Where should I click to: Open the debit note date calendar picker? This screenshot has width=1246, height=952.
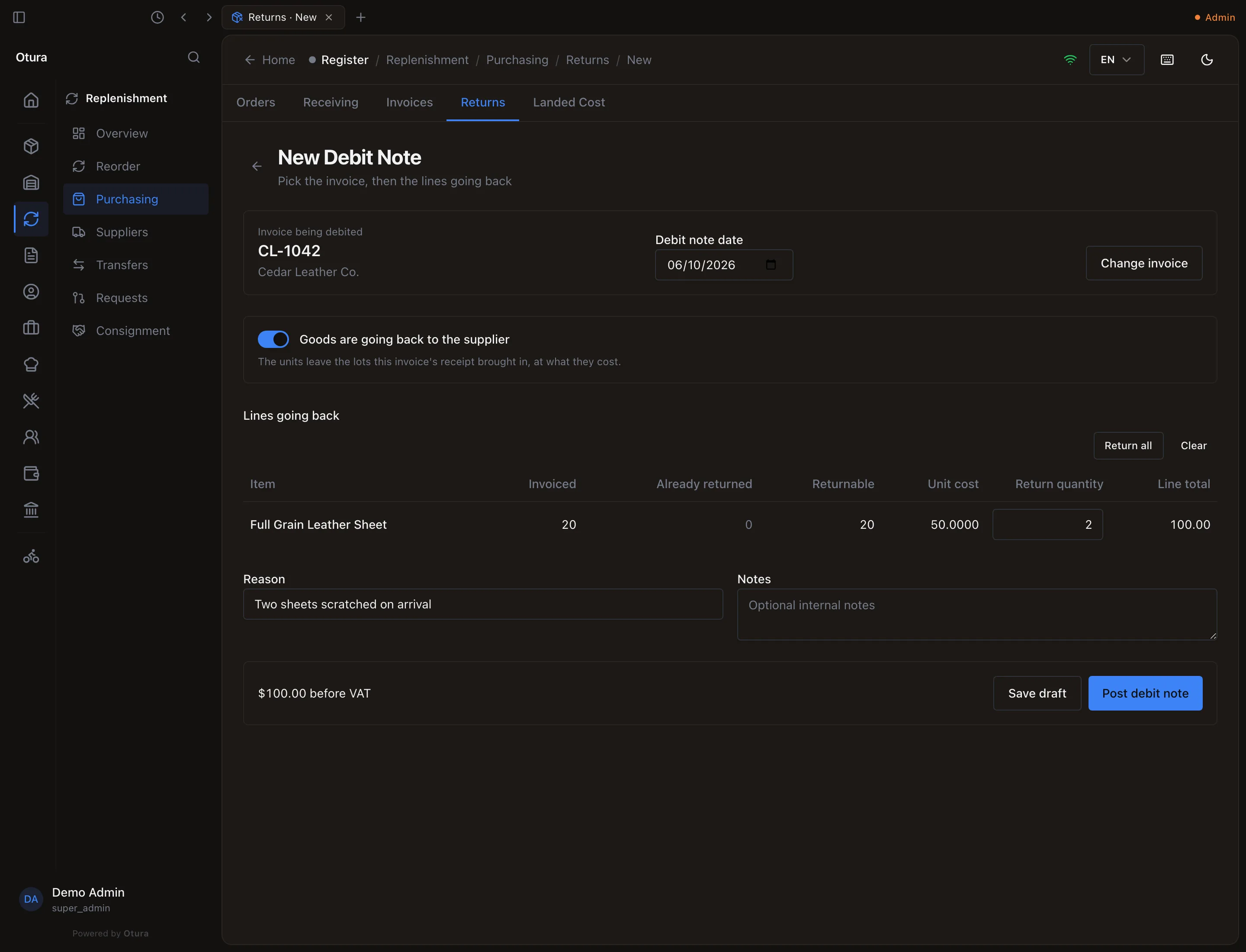tap(771, 265)
